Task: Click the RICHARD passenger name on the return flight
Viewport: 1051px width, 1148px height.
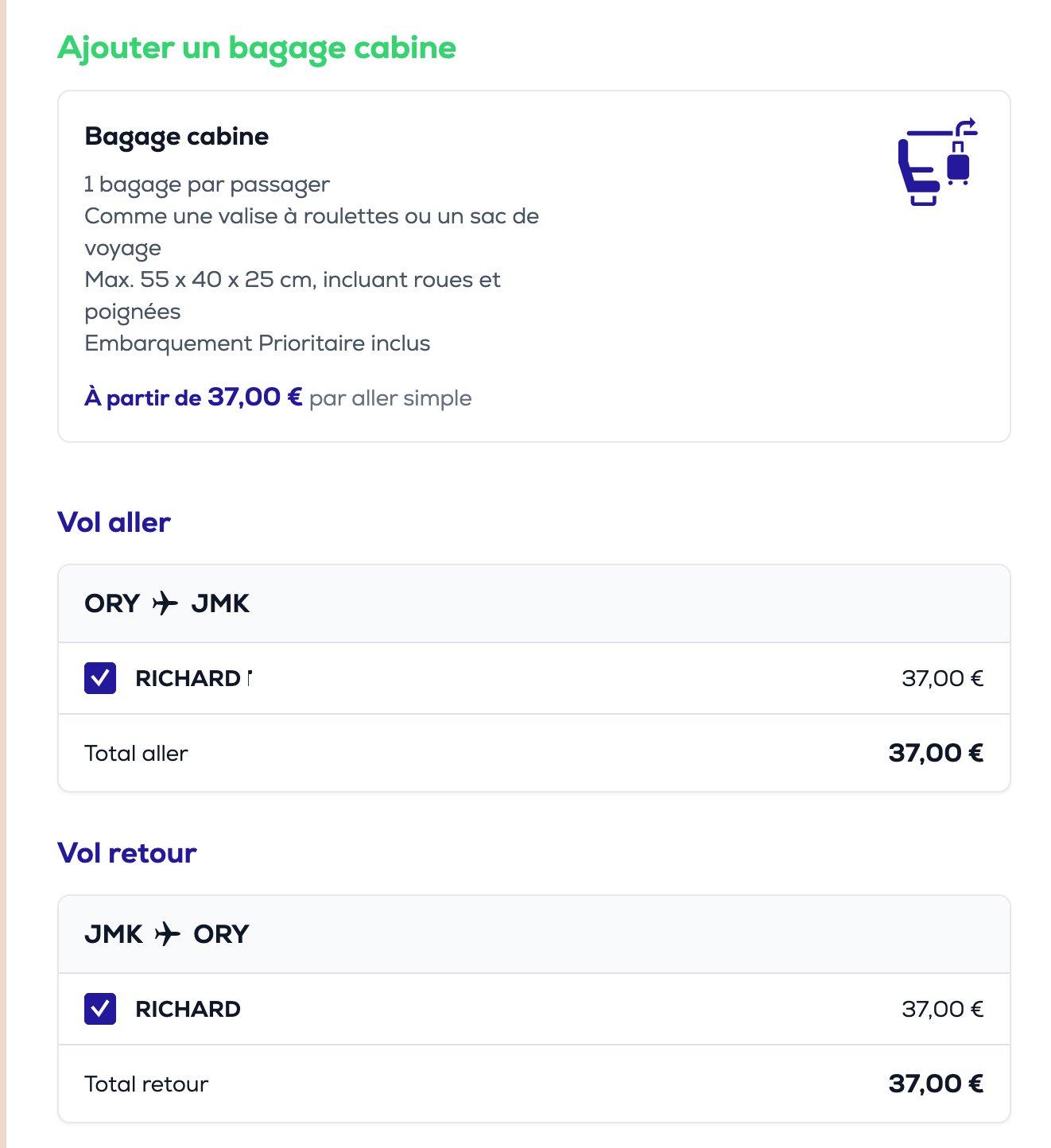Action: [188, 1009]
